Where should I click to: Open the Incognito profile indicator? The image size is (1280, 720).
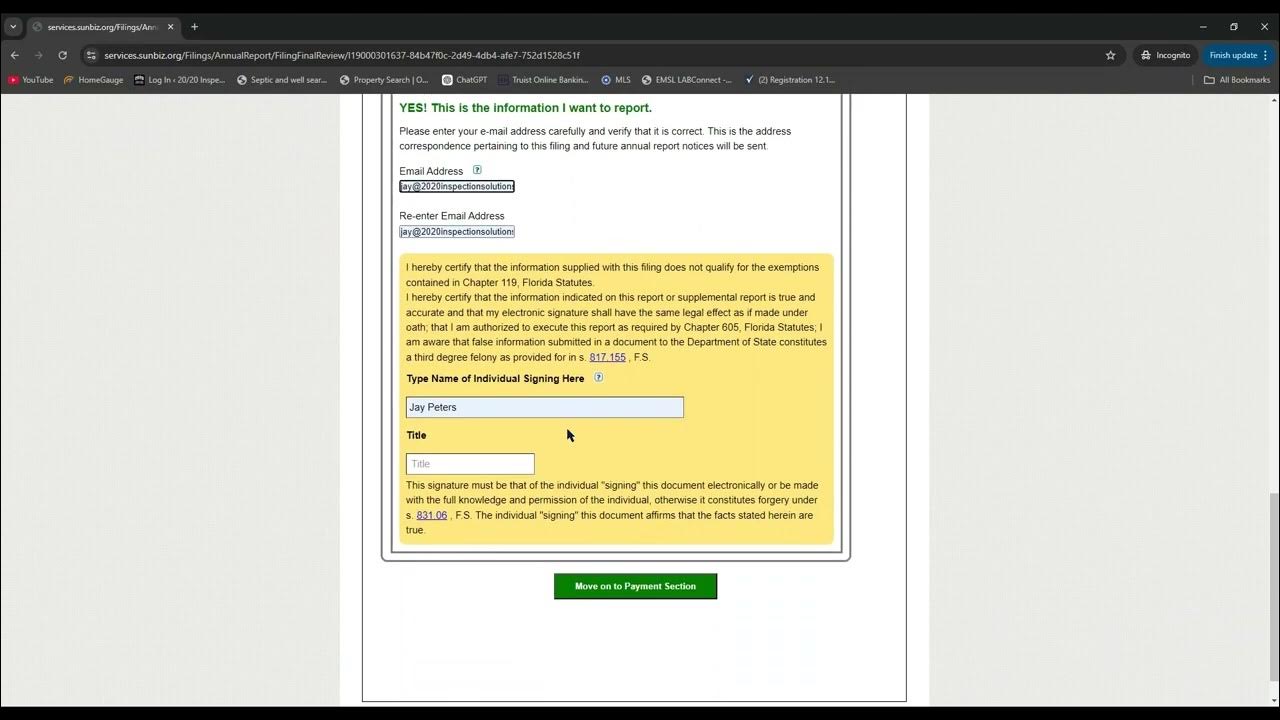click(1166, 55)
